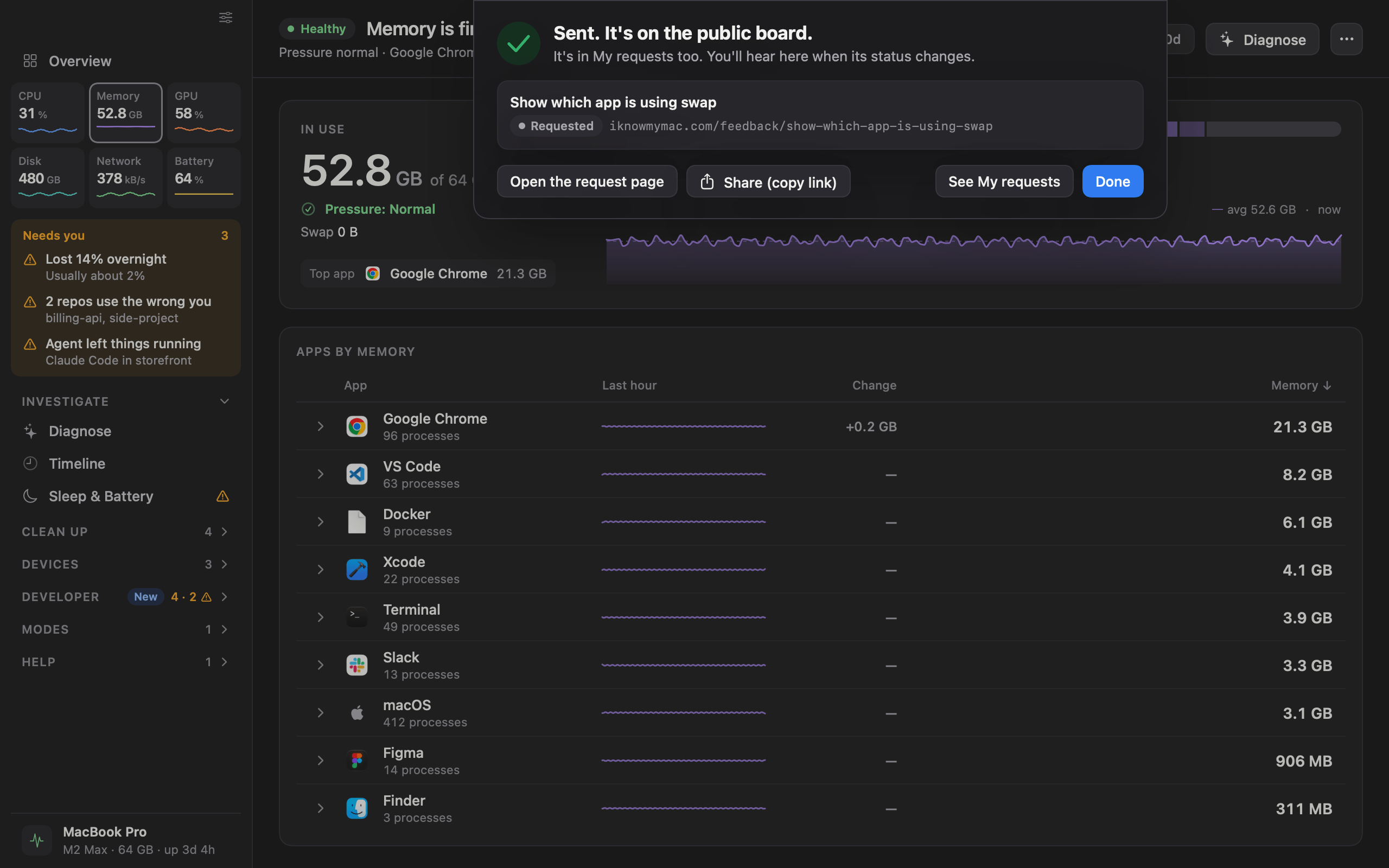Click the Figma app icon
The image size is (1389, 868).
tap(356, 760)
